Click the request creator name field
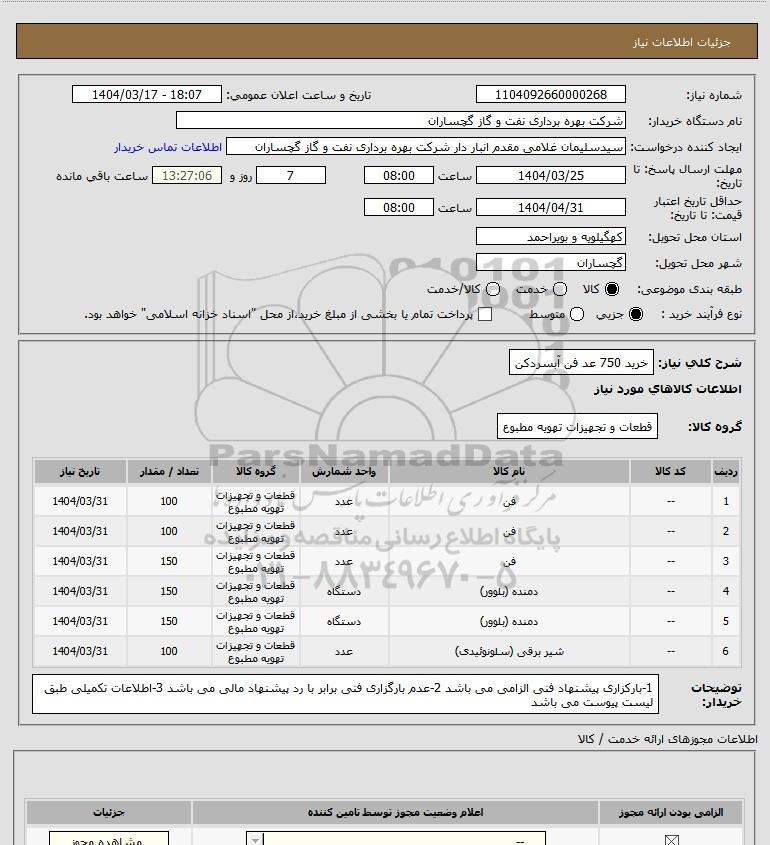 pyautogui.click(x=426, y=147)
